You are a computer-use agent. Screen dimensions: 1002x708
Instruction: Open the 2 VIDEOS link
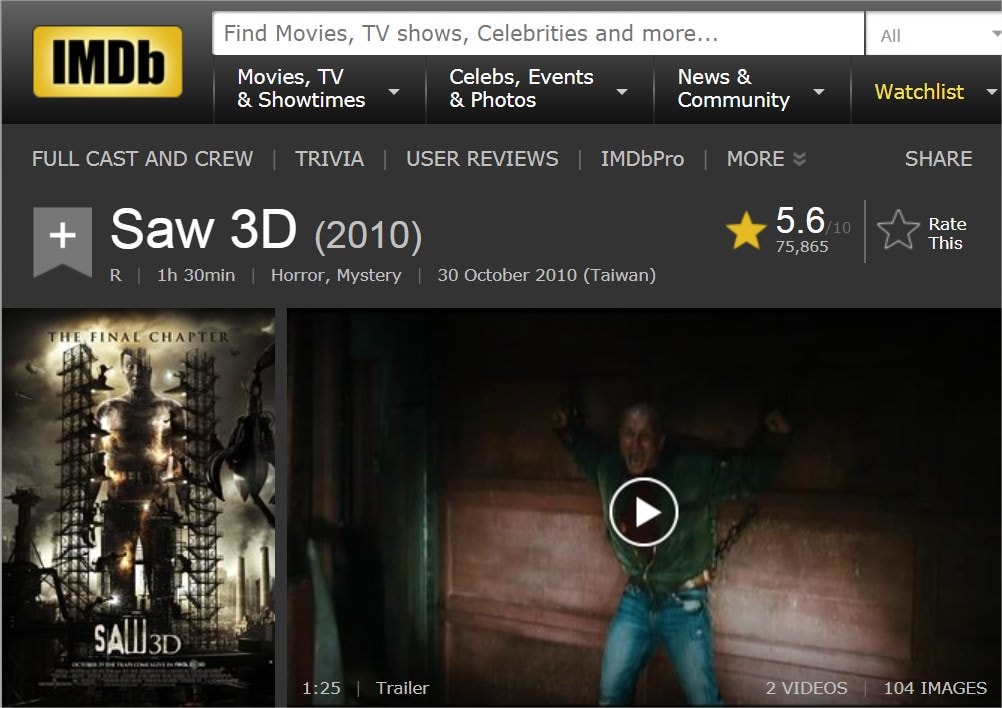point(806,688)
